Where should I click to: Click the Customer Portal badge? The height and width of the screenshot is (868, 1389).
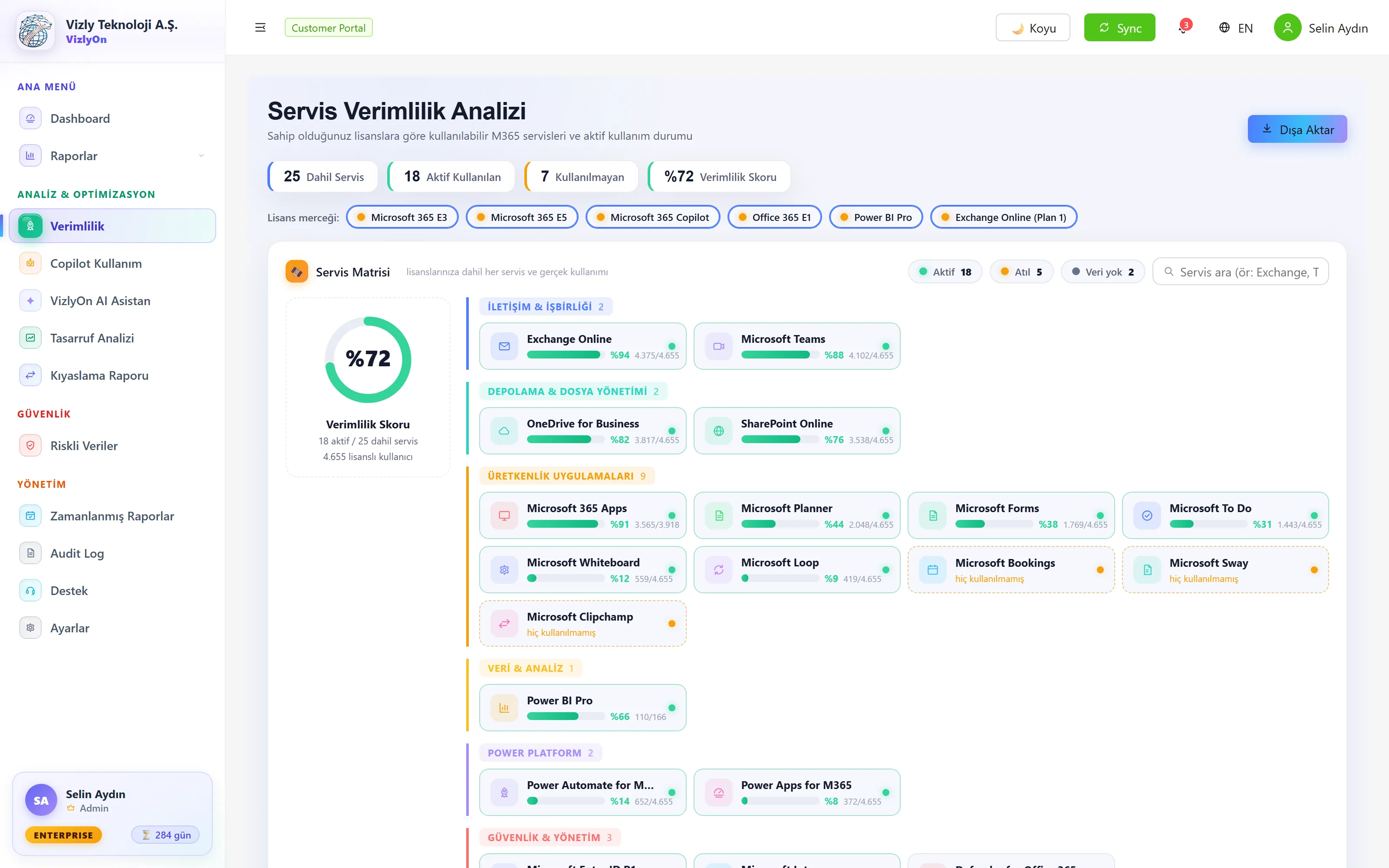(328, 27)
